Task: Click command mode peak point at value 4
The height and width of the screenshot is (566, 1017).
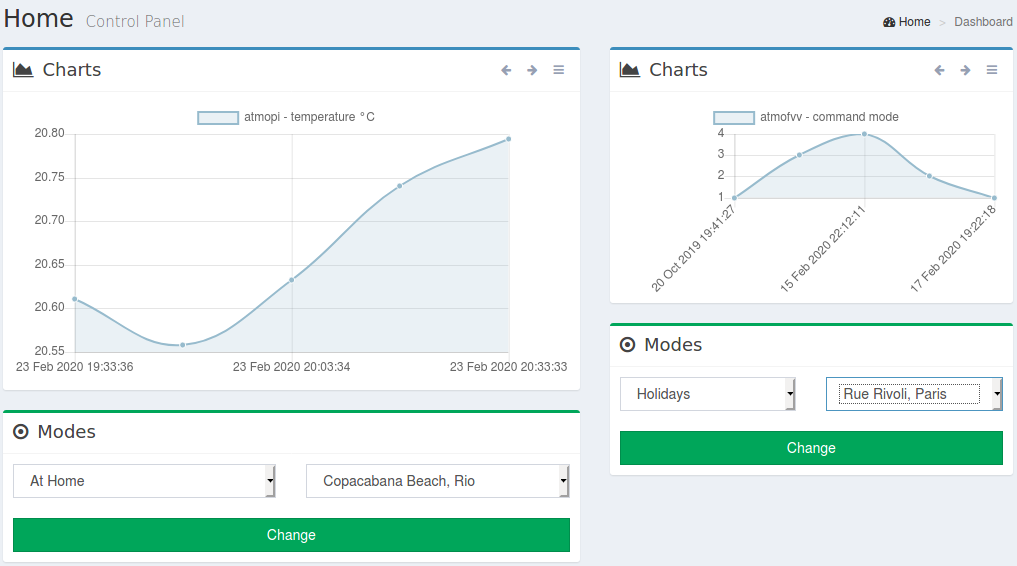Action: click(865, 134)
